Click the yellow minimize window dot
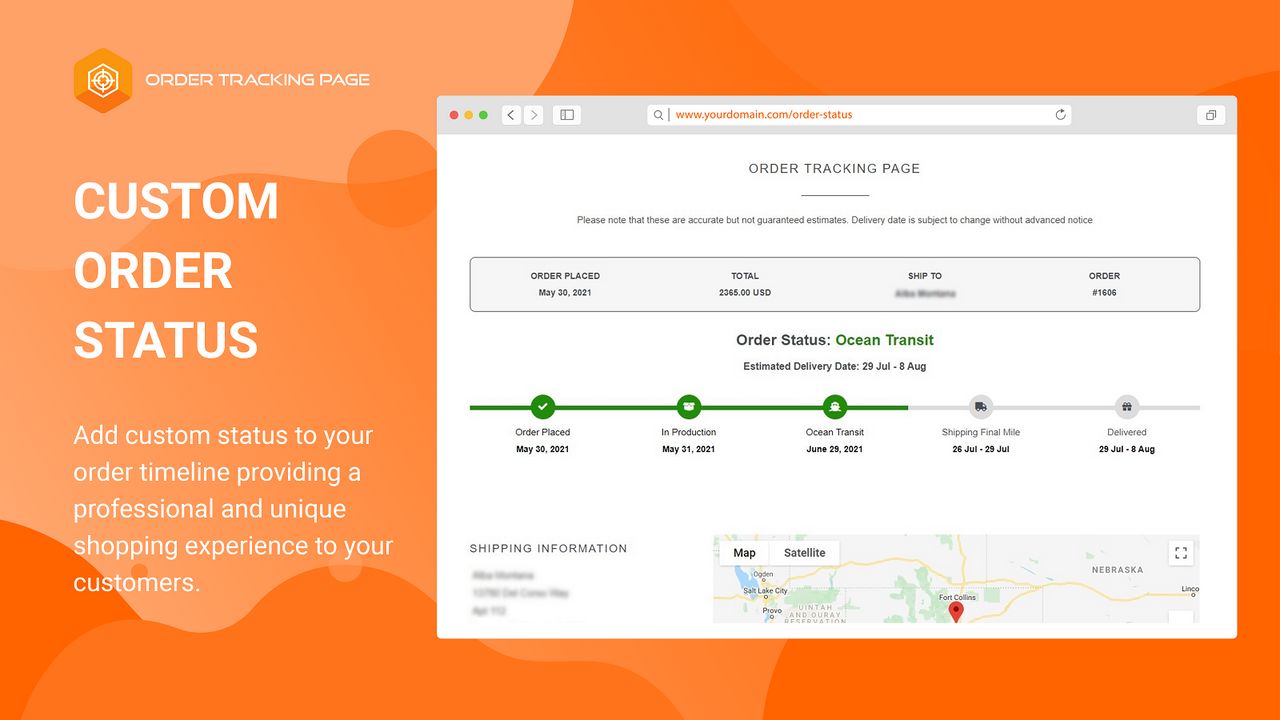The image size is (1280, 720). pyautogui.click(x=469, y=115)
